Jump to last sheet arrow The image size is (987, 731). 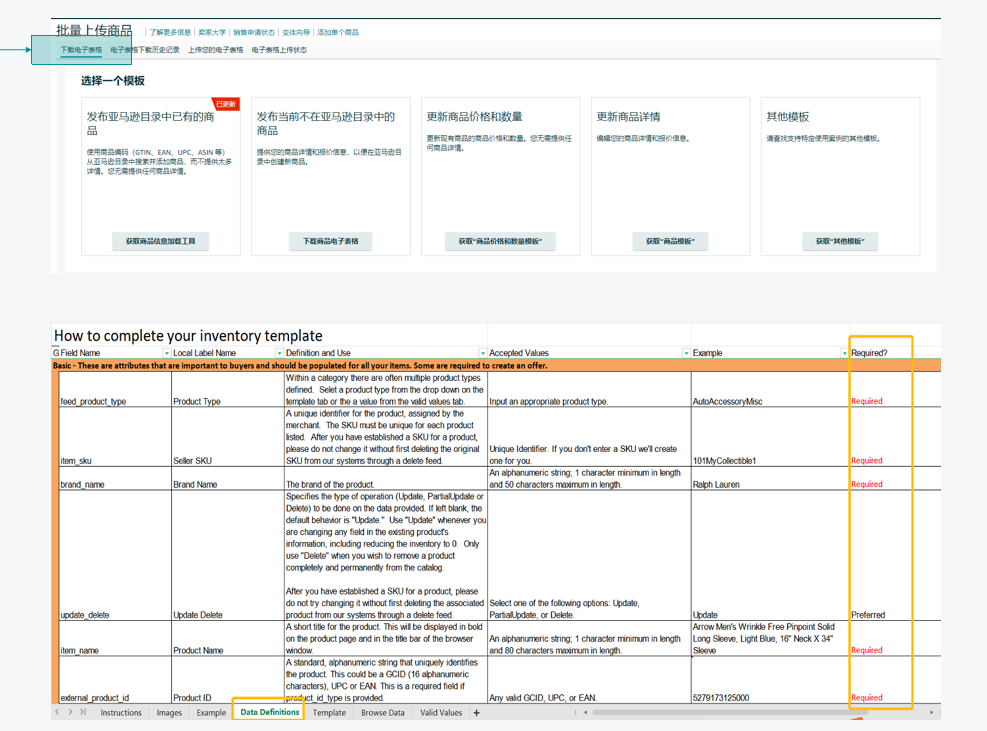coord(82,712)
